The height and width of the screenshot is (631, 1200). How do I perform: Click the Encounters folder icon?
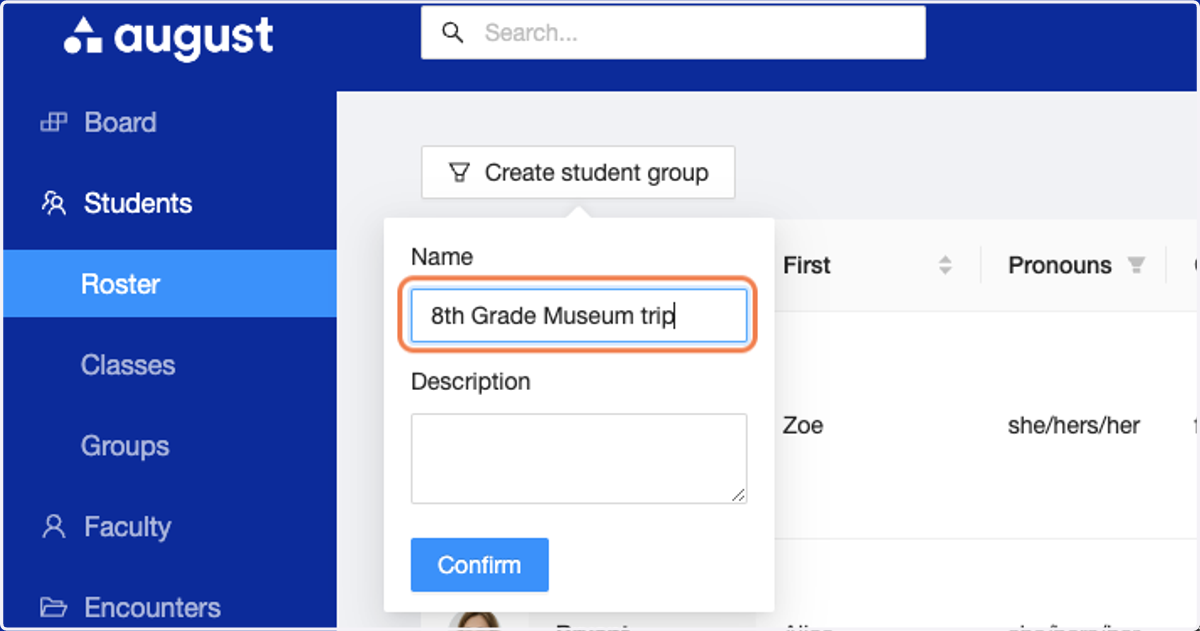click(x=53, y=607)
